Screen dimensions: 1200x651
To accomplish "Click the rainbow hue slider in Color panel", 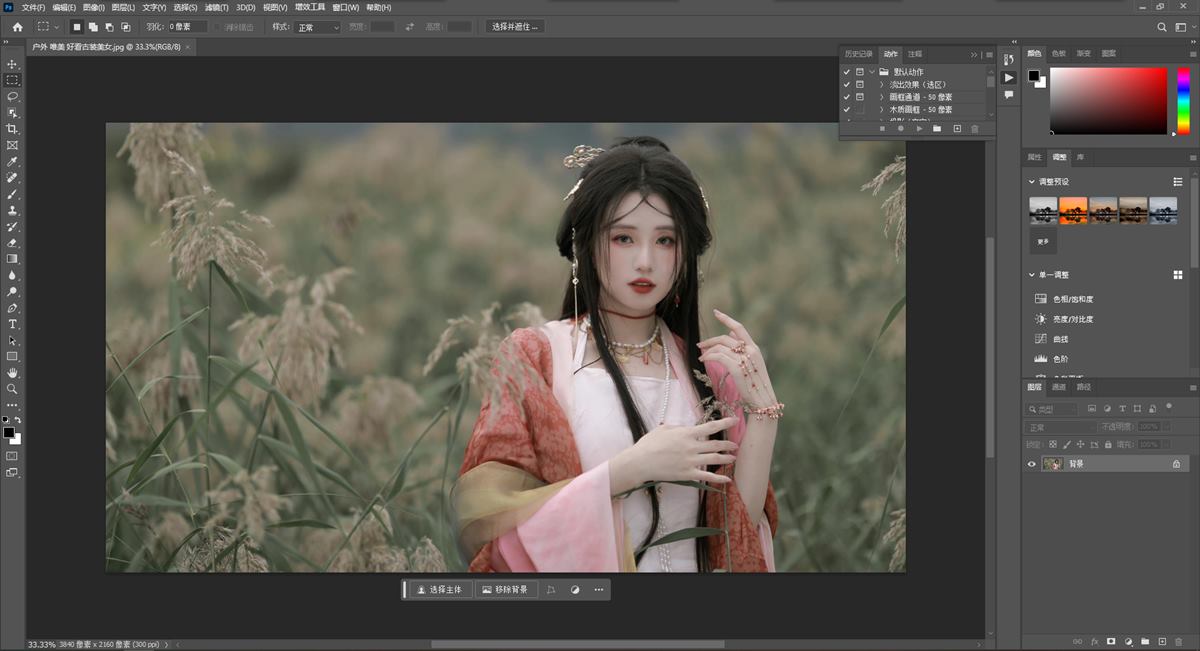I will point(1184,100).
